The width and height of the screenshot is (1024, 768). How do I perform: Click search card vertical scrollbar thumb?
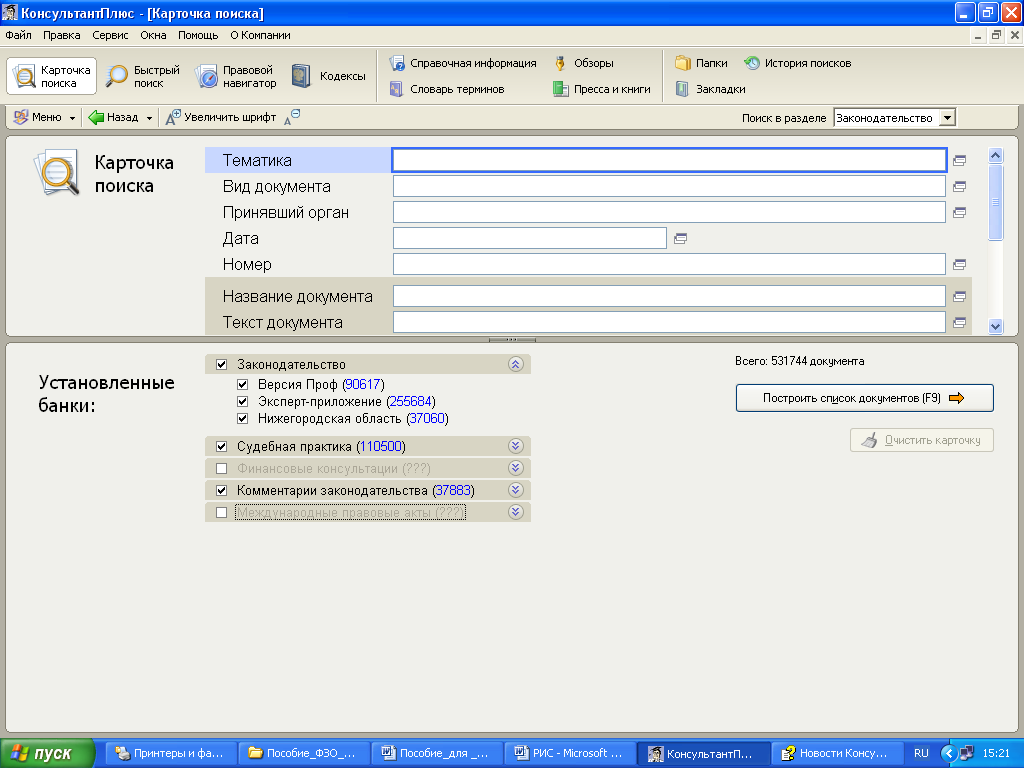(x=996, y=202)
